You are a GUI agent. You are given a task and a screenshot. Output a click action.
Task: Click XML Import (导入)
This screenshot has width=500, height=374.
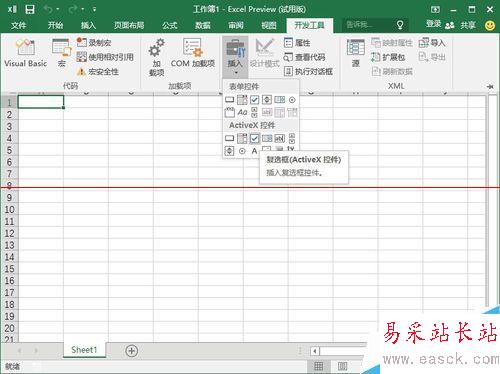click(432, 43)
